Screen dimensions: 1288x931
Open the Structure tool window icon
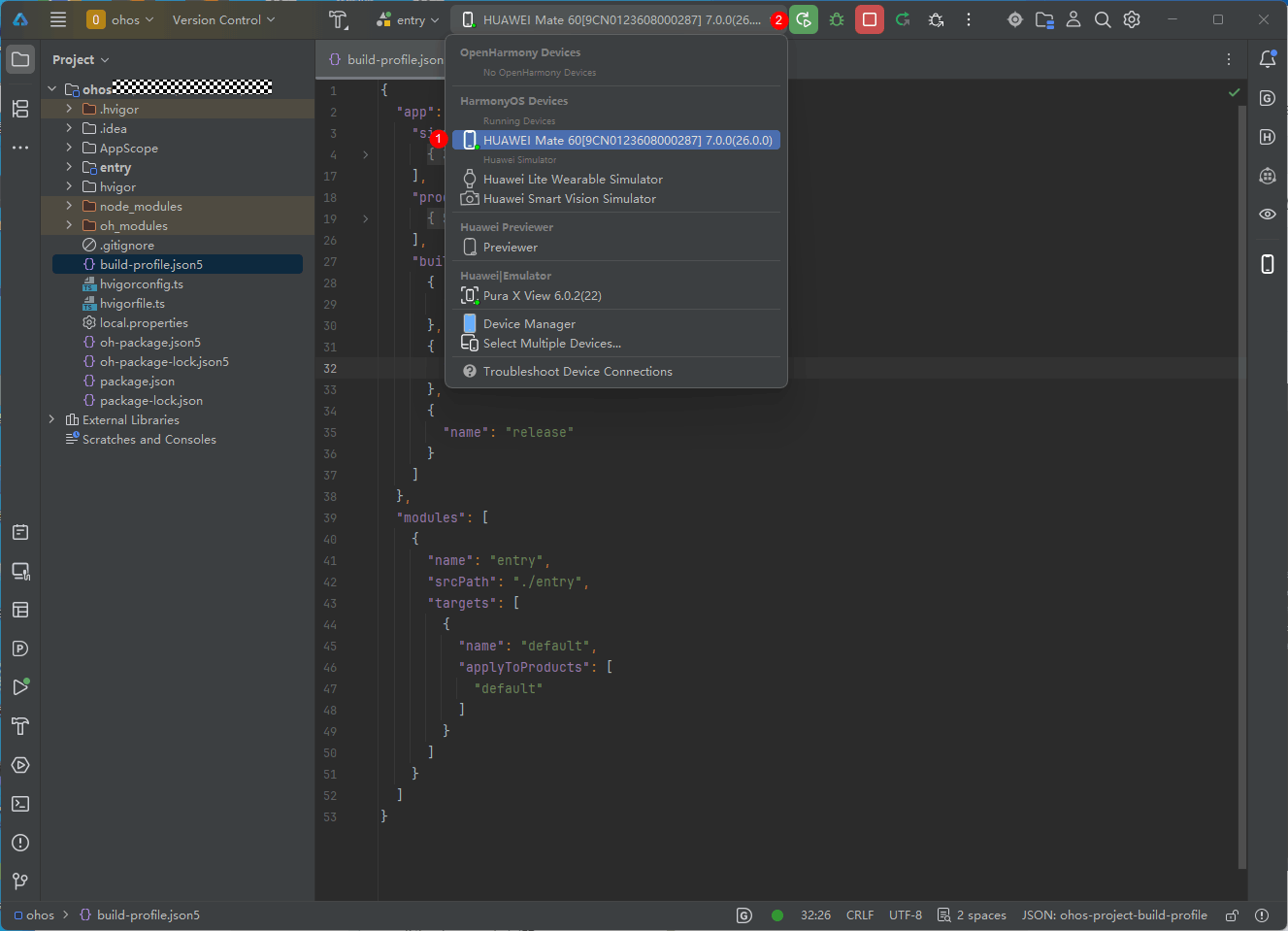click(x=20, y=109)
